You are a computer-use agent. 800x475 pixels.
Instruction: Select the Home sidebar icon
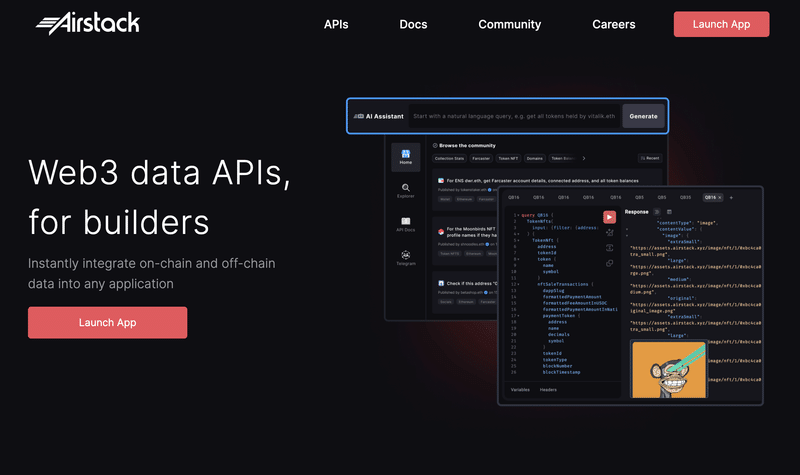click(x=406, y=157)
